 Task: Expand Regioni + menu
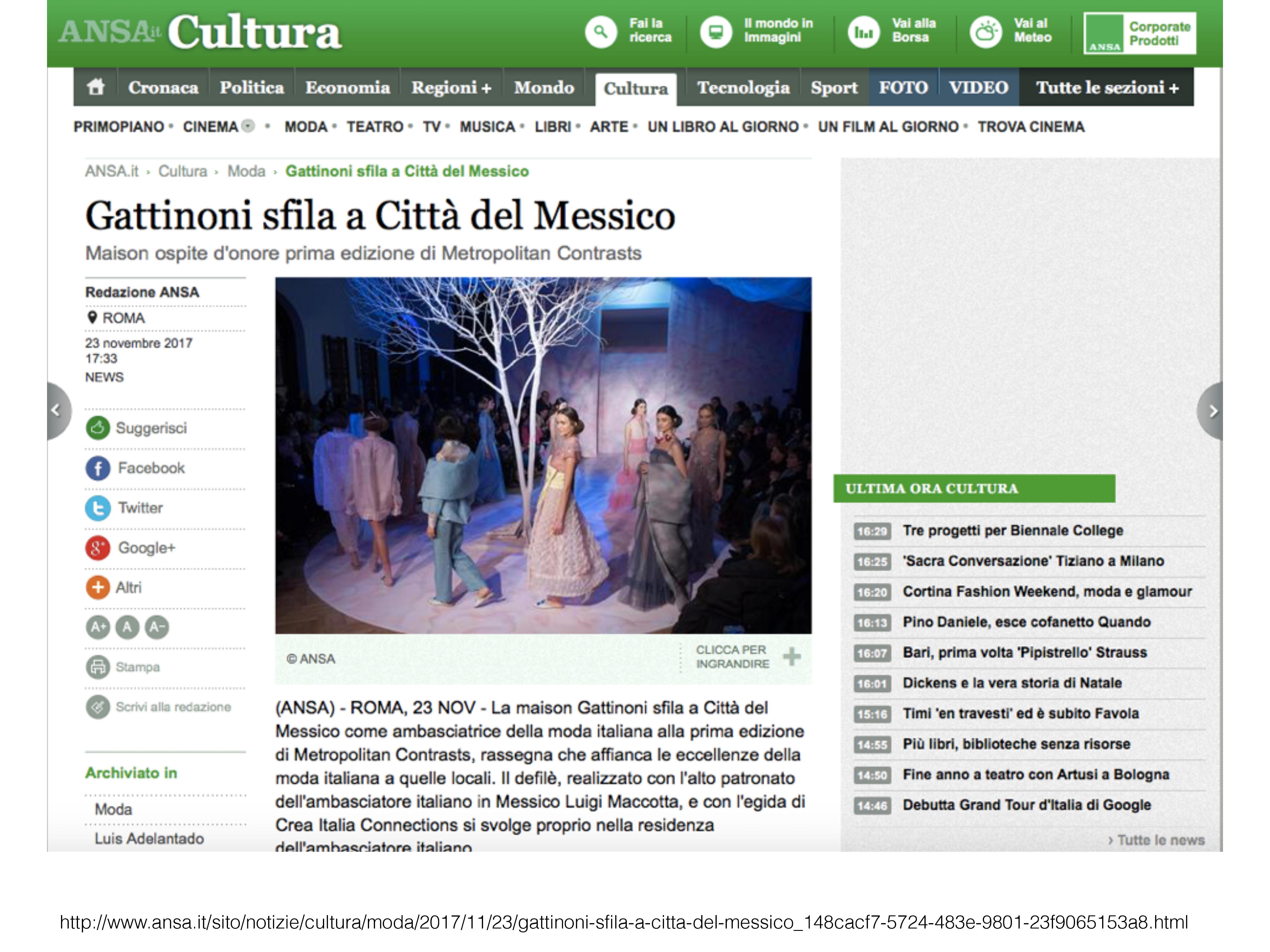point(451,87)
